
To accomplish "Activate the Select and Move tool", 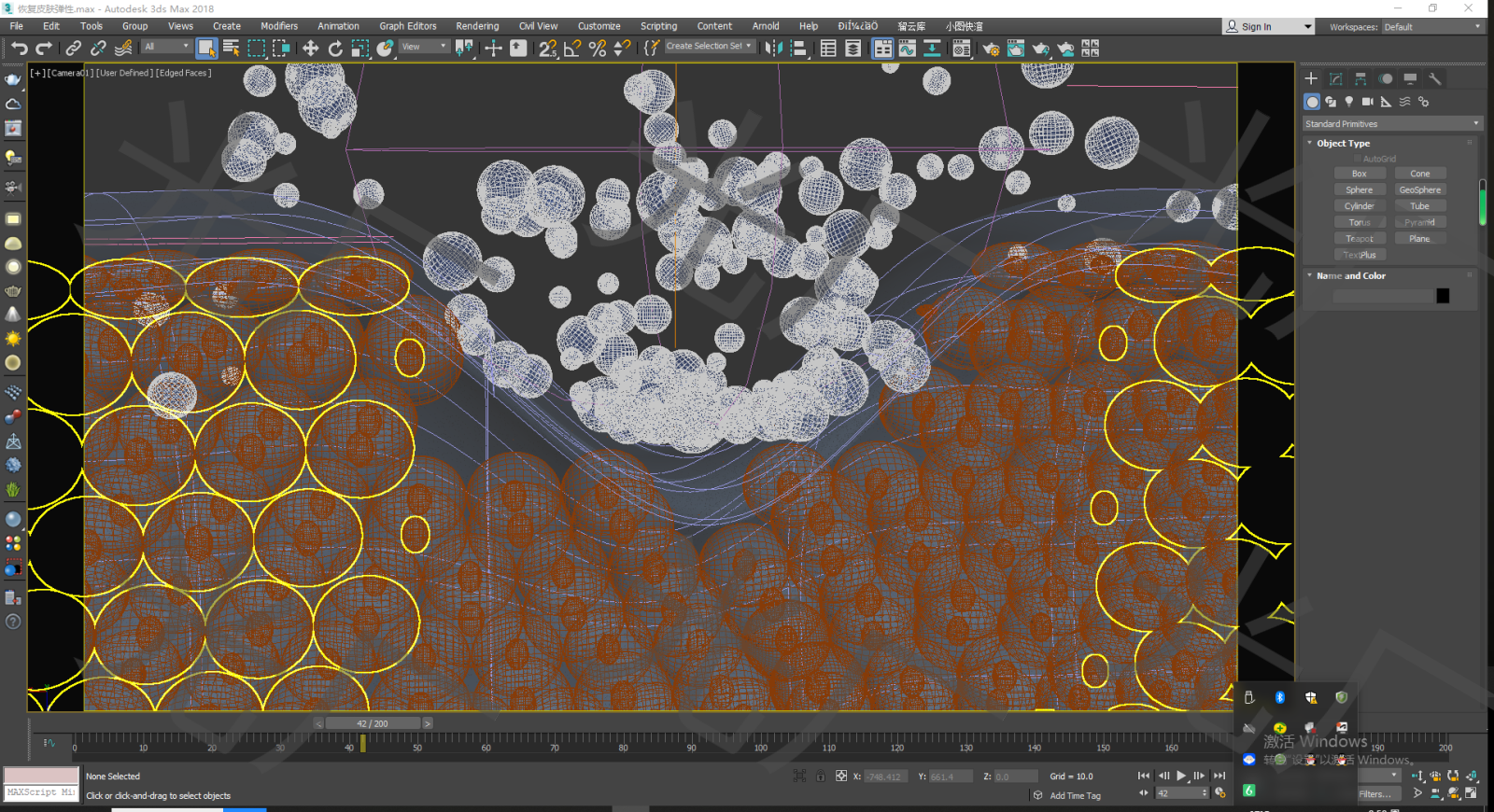I will pyautogui.click(x=310, y=48).
